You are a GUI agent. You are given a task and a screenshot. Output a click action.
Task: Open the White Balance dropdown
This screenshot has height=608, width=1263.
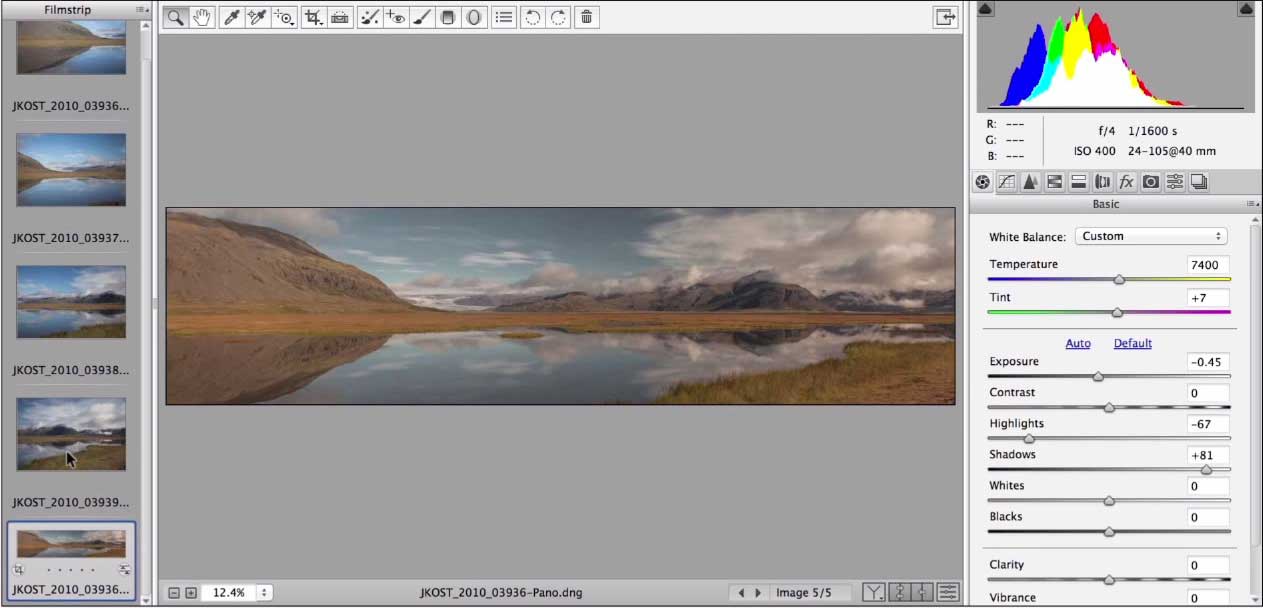pyautogui.click(x=1151, y=236)
